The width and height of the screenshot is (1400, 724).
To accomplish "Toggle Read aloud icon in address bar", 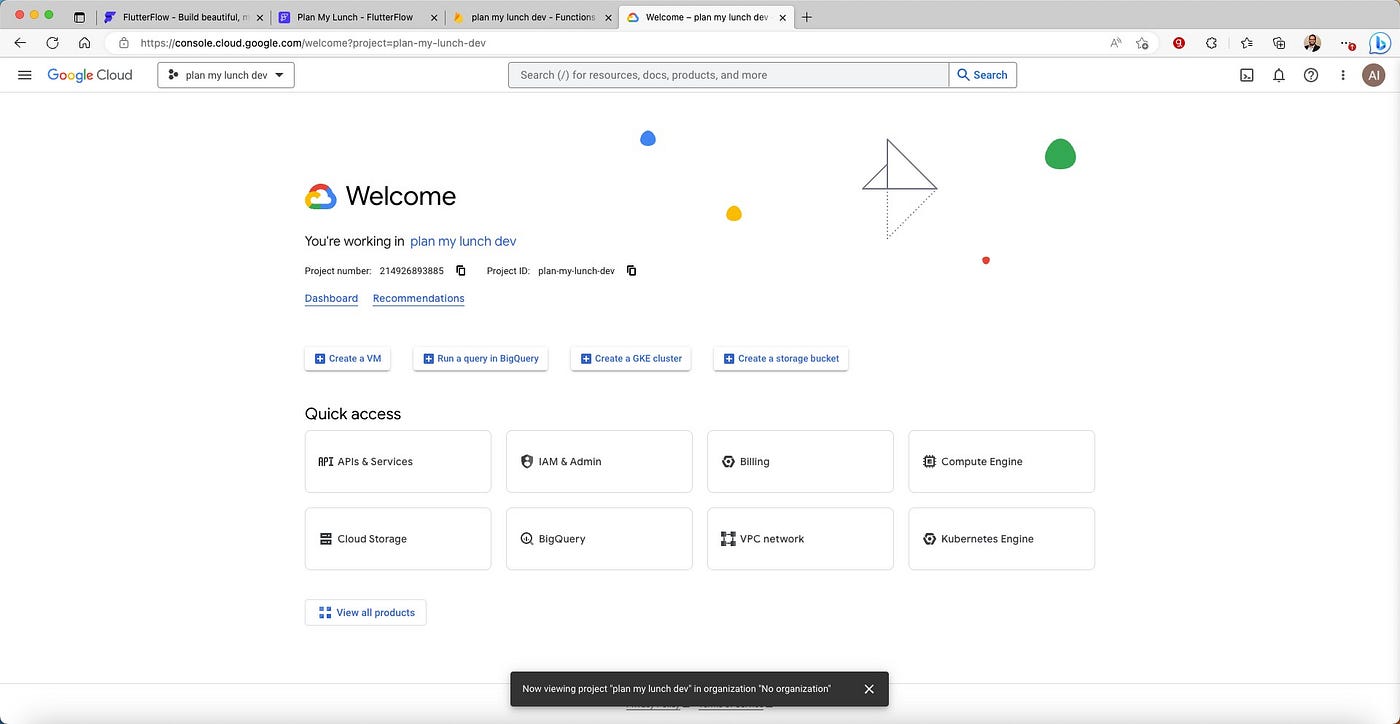I will tap(1116, 43).
